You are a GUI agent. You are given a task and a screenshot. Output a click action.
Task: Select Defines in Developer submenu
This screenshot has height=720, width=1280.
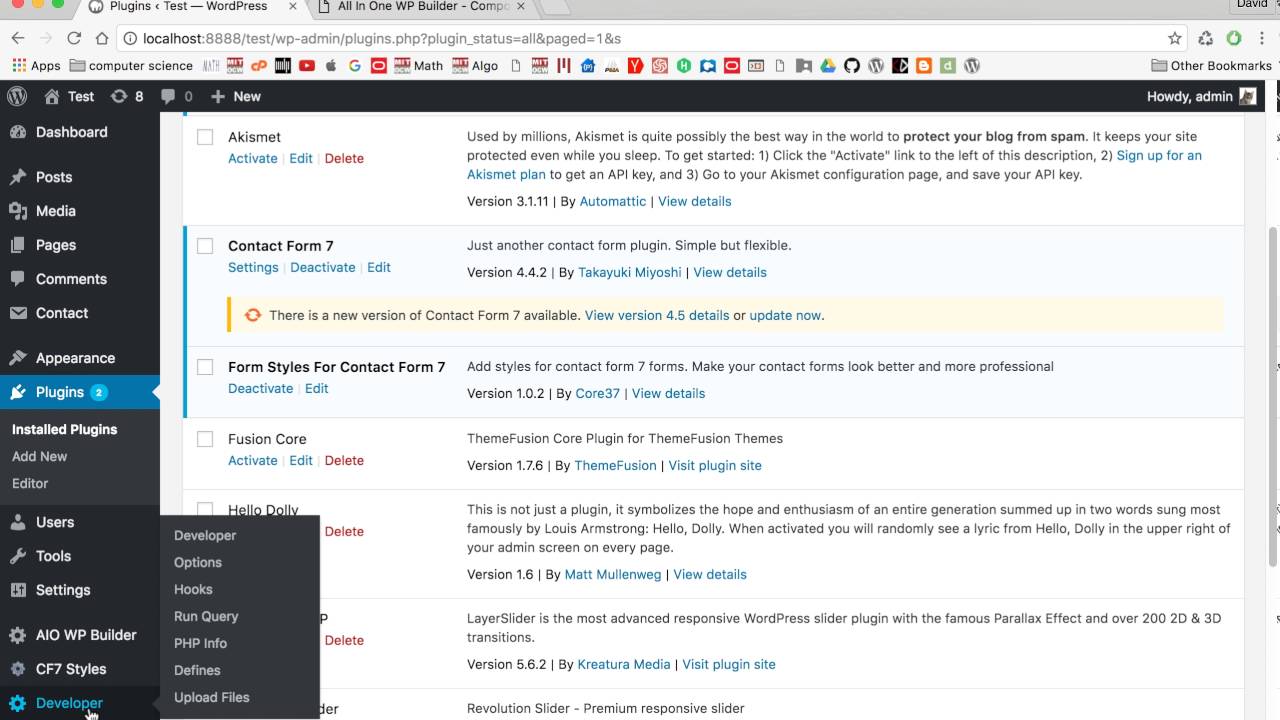click(197, 670)
